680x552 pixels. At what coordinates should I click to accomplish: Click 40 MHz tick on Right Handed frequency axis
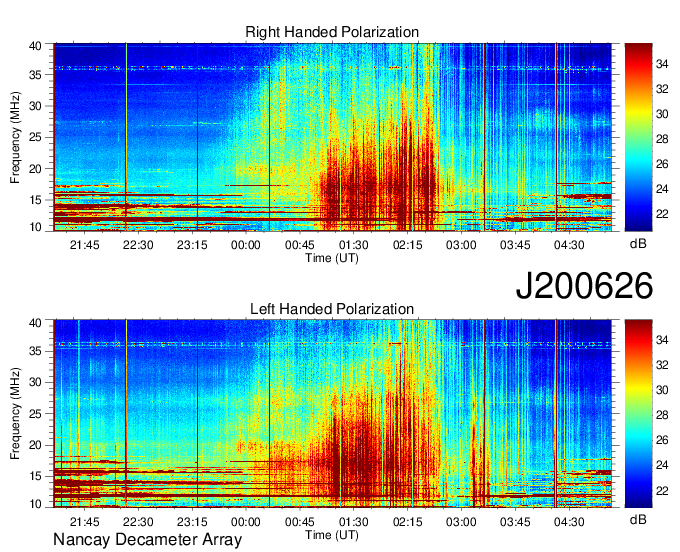click(35, 46)
